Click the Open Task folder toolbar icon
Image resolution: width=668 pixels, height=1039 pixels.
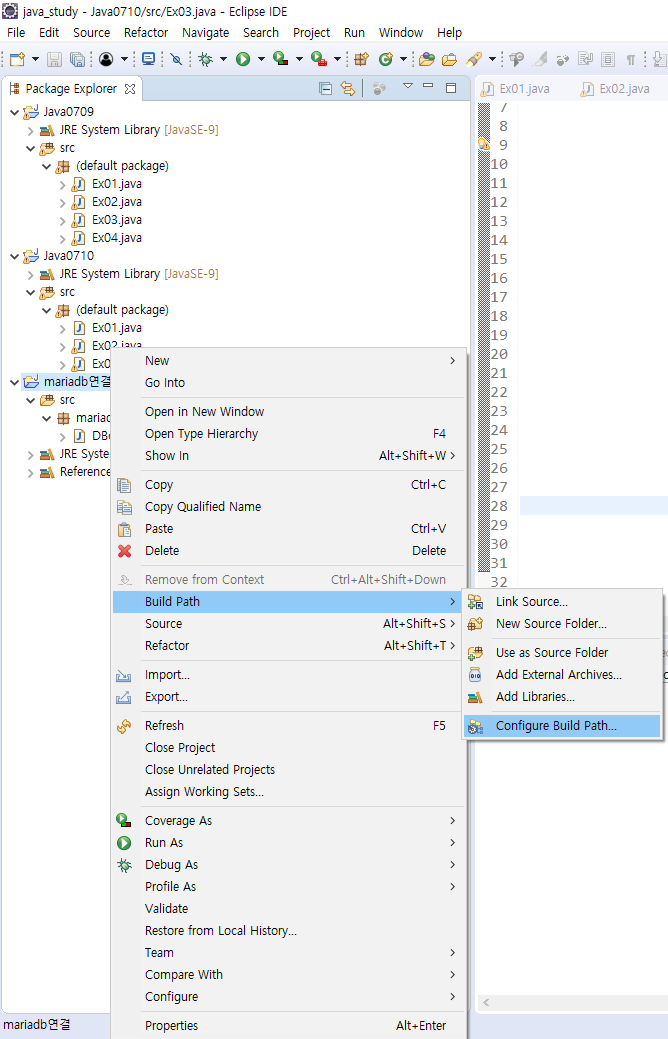pos(449,60)
